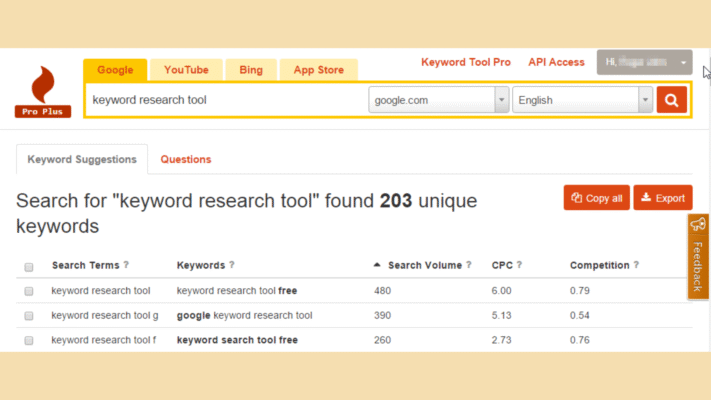Click the Competition help question mark
The height and width of the screenshot is (400, 711).
[636, 265]
